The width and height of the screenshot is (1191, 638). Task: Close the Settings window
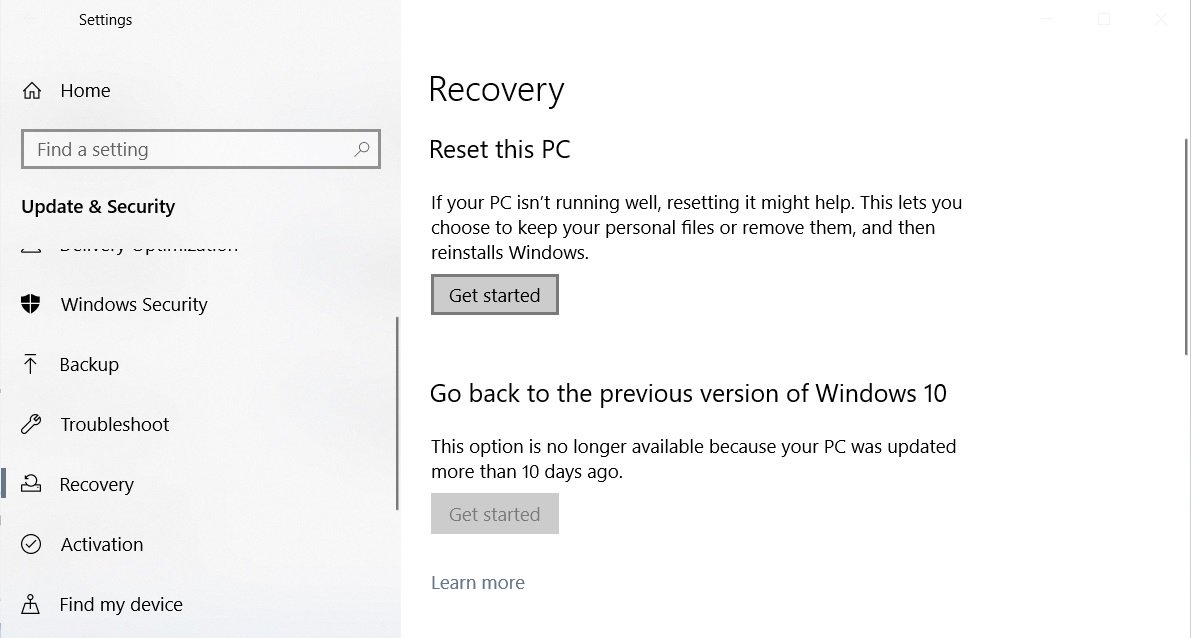[x=1160, y=20]
